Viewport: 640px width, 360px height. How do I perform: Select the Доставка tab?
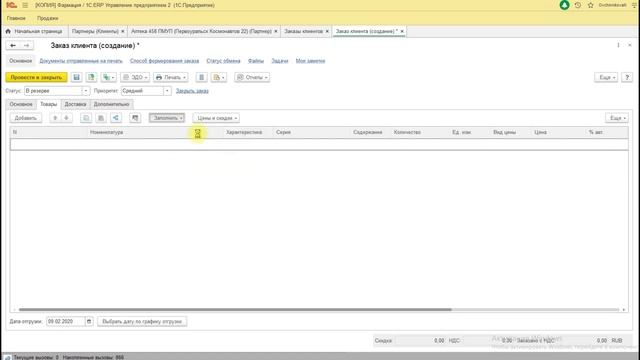pyautogui.click(x=76, y=104)
